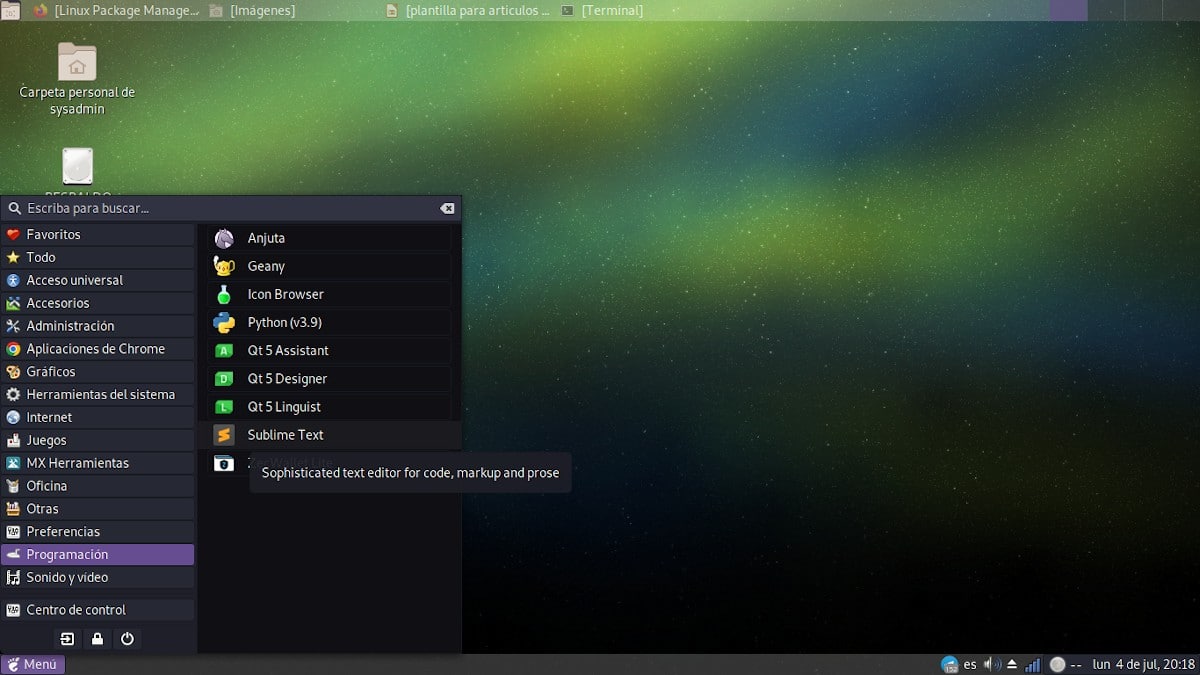Start Anjuta from Programación list
This screenshot has width=1200, height=675.
coord(266,239)
